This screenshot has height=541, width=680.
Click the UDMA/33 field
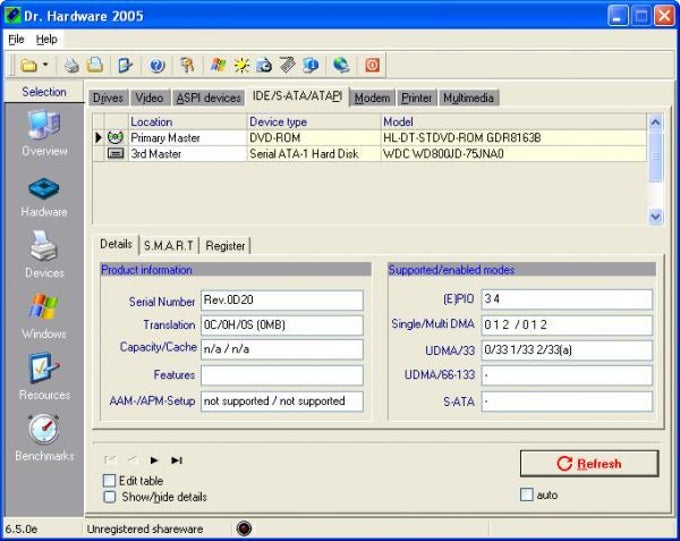click(567, 350)
